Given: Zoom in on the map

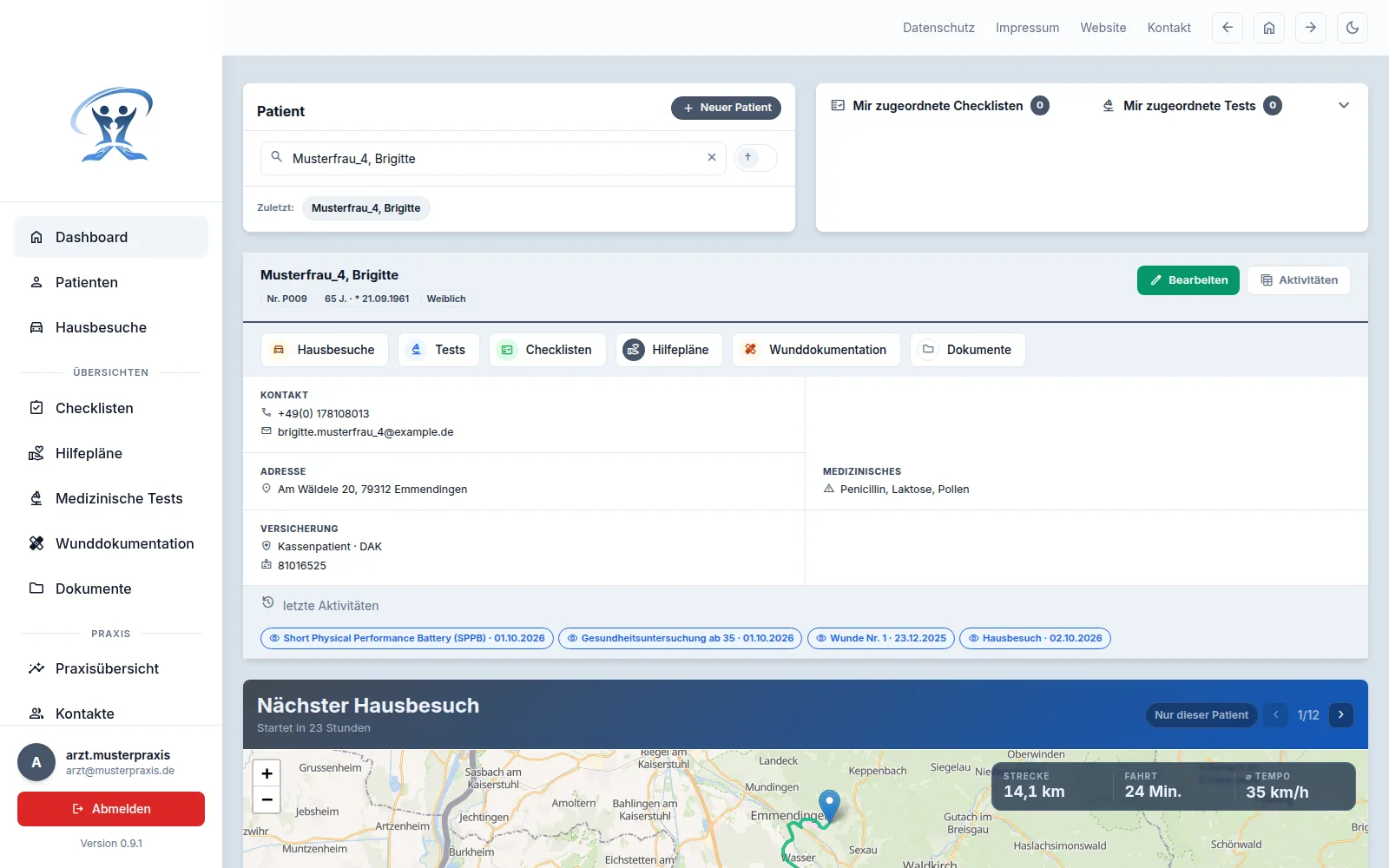Looking at the screenshot, I should pyautogui.click(x=267, y=773).
